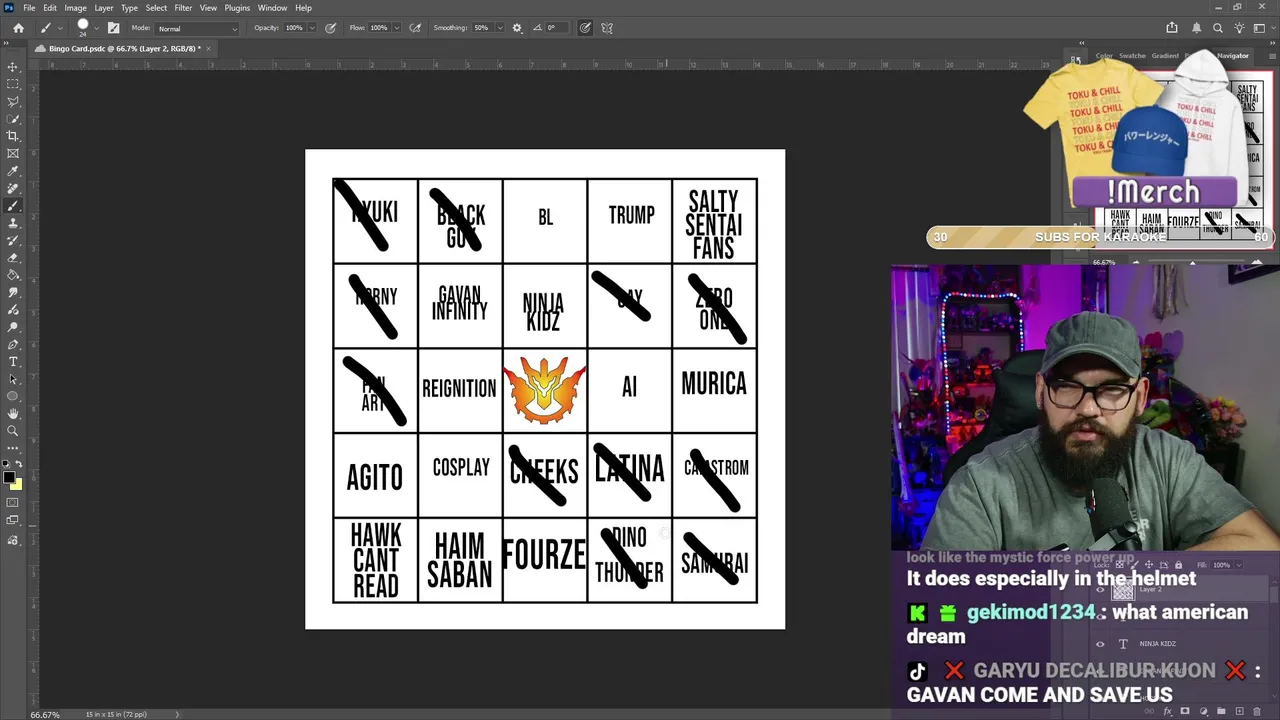Select the Lasso tool

pyautogui.click(x=13, y=101)
